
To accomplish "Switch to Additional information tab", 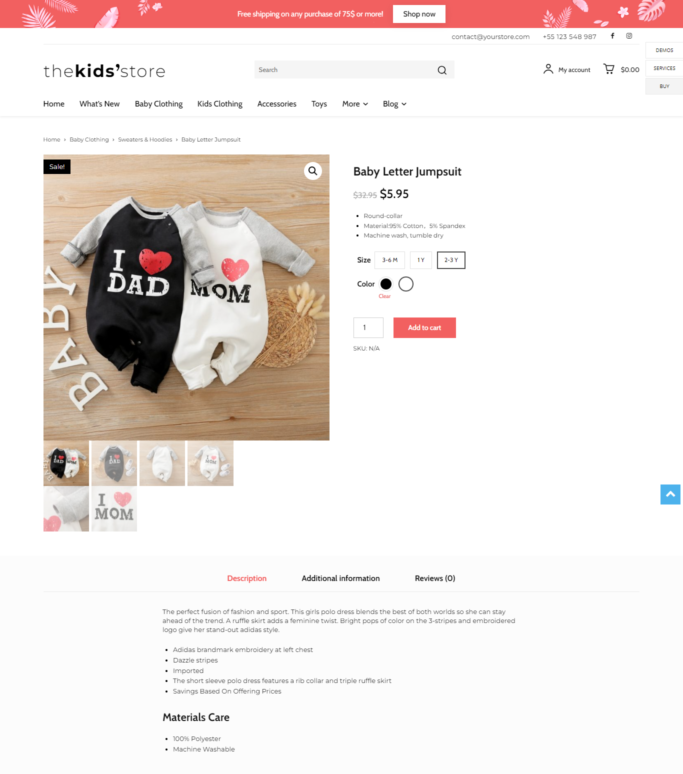I will (x=341, y=578).
